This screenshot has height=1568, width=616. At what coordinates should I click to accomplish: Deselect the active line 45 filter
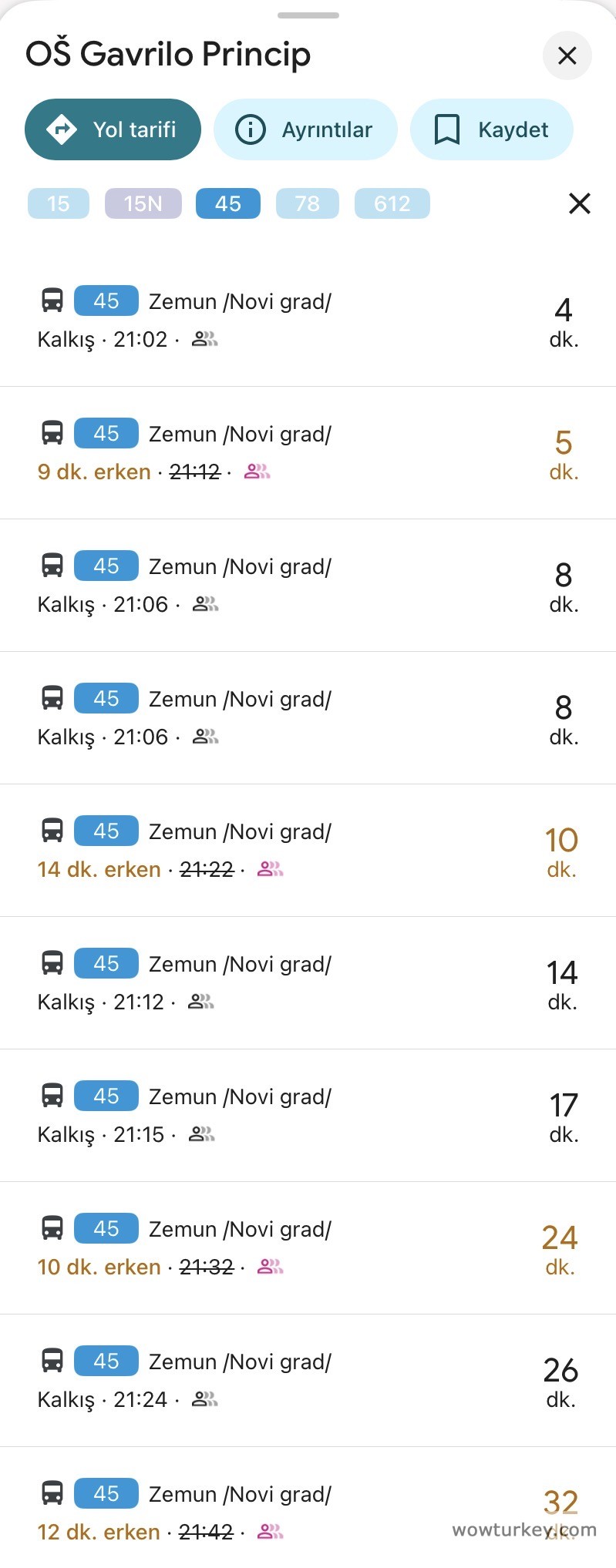click(228, 203)
